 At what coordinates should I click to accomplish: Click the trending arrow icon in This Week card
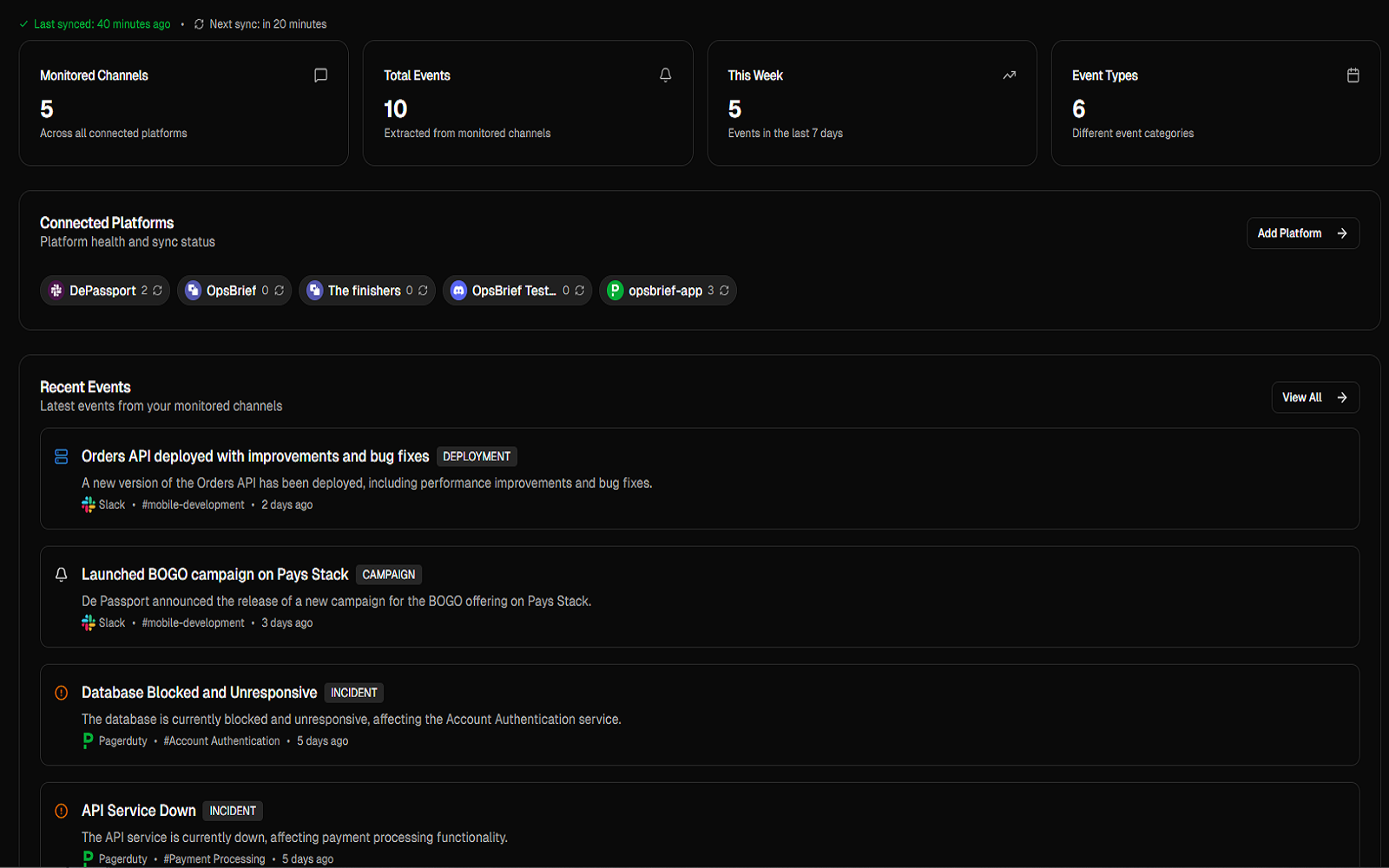pos(1009,76)
